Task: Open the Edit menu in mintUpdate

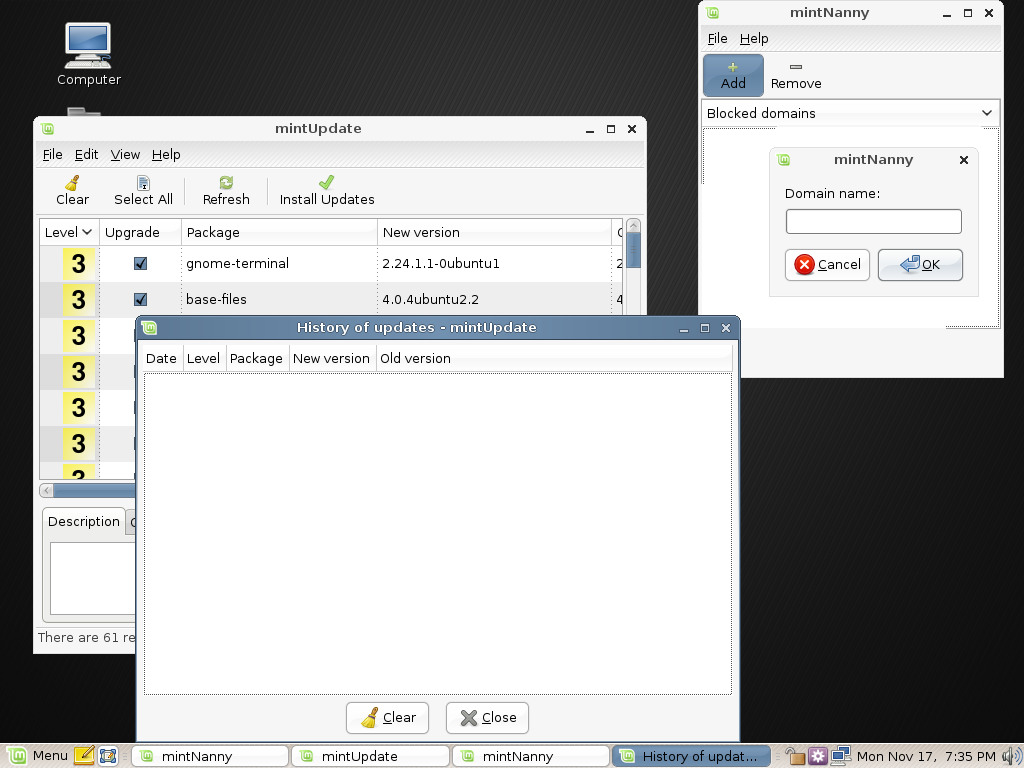Action: pos(86,155)
